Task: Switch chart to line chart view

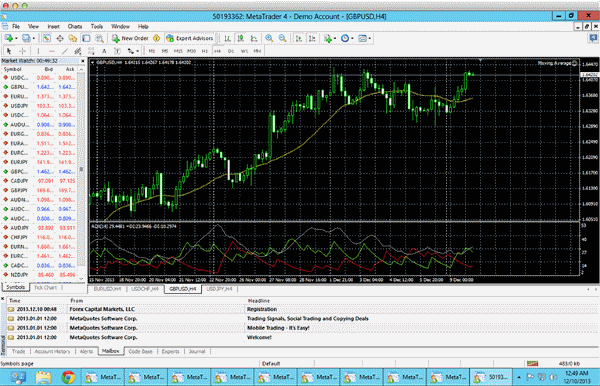Action: point(254,38)
